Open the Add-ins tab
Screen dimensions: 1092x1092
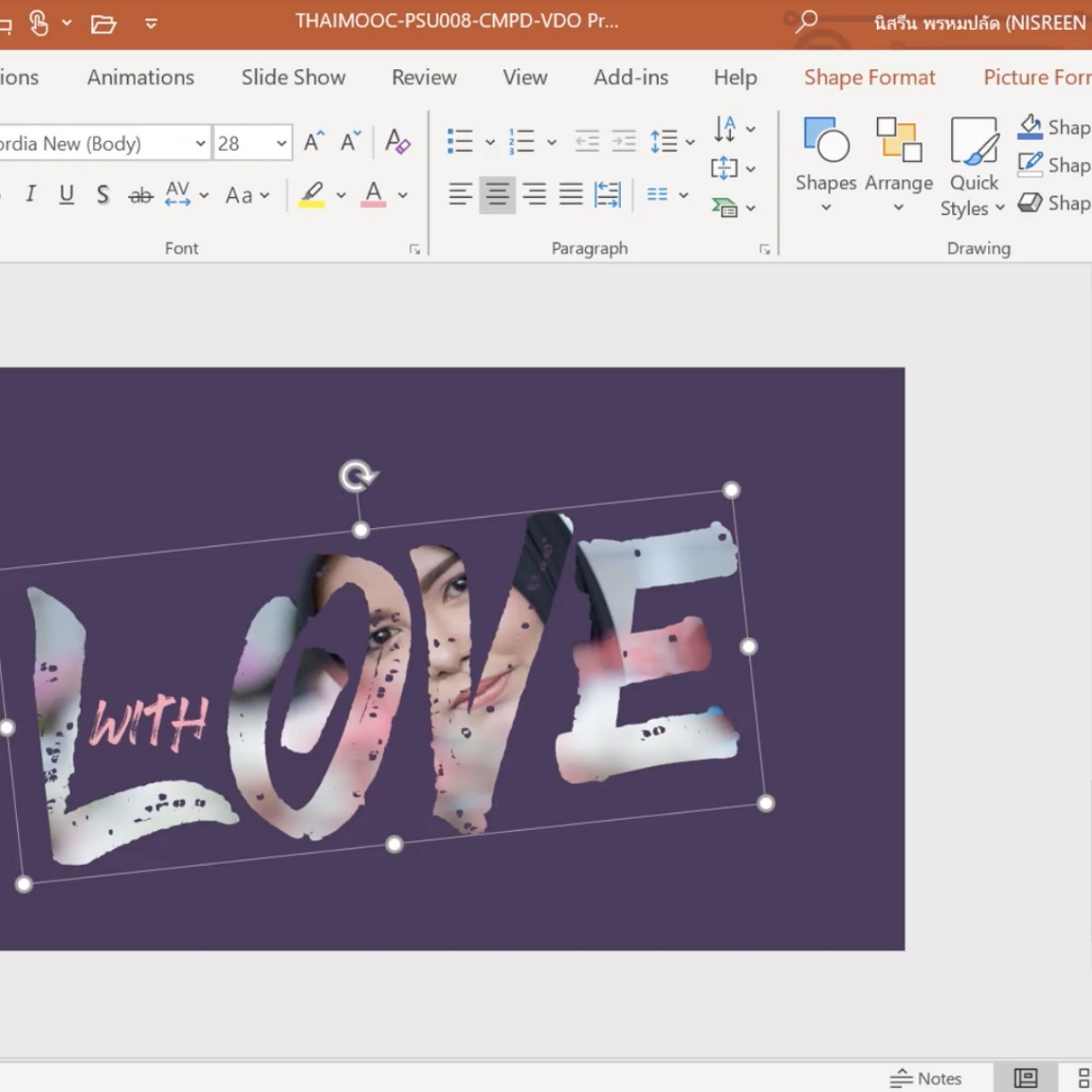tap(631, 77)
